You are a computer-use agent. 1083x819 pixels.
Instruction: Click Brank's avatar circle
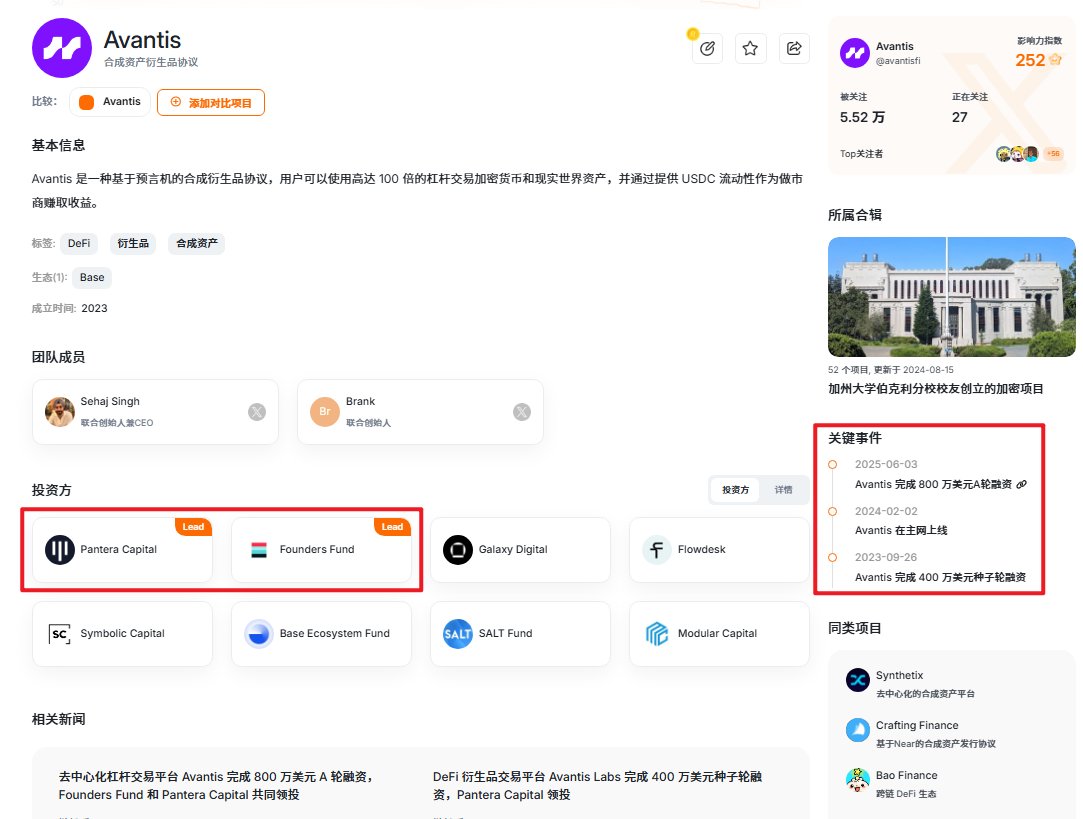coord(325,412)
